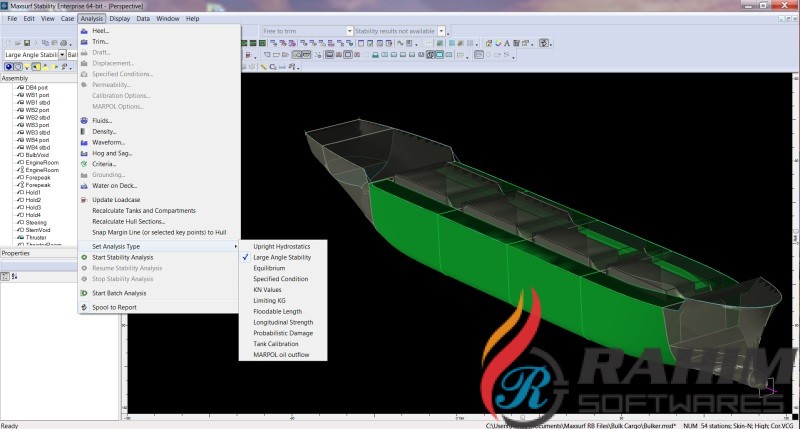Open the Edit menu
This screenshot has width=800, height=429.
coord(29,18)
